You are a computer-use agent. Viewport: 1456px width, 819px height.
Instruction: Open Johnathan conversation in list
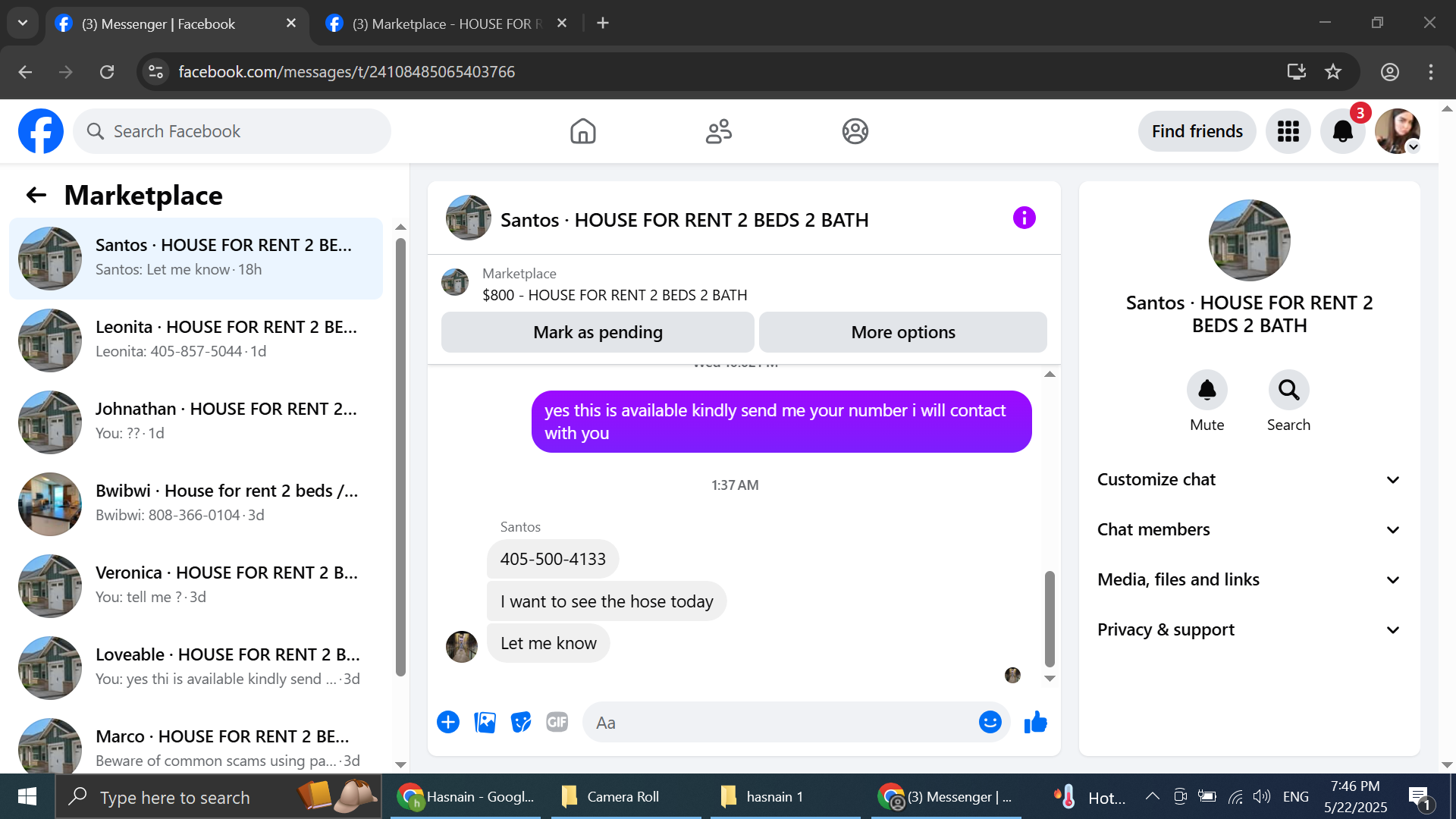tap(196, 422)
